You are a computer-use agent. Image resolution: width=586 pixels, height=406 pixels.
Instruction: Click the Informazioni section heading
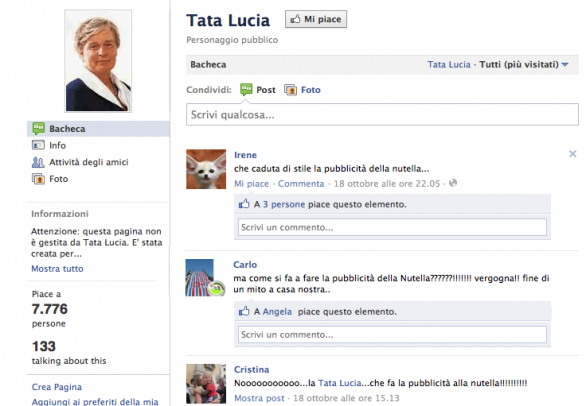[x=60, y=214]
